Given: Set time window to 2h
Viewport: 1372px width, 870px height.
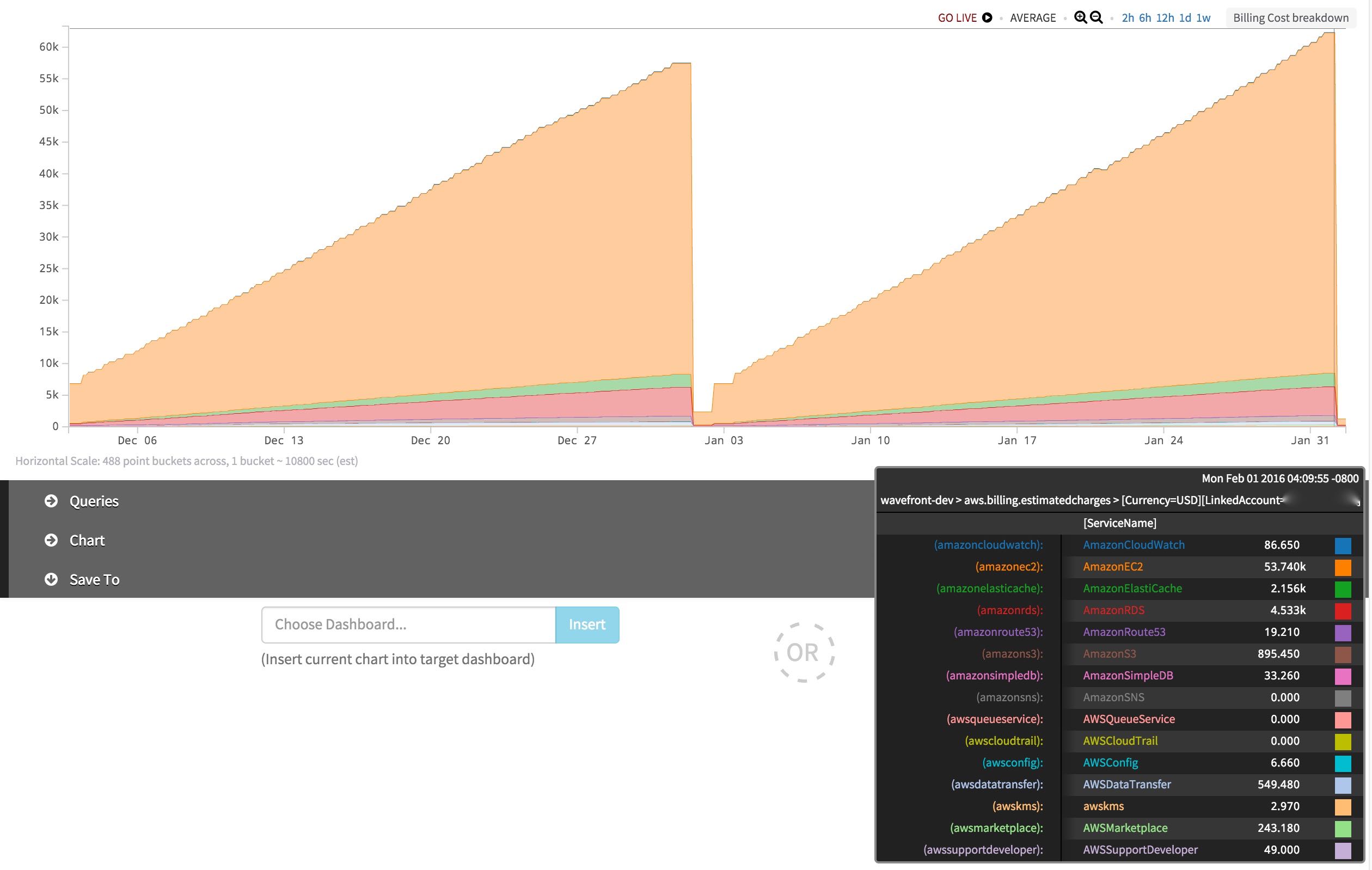Looking at the screenshot, I should tap(1128, 17).
